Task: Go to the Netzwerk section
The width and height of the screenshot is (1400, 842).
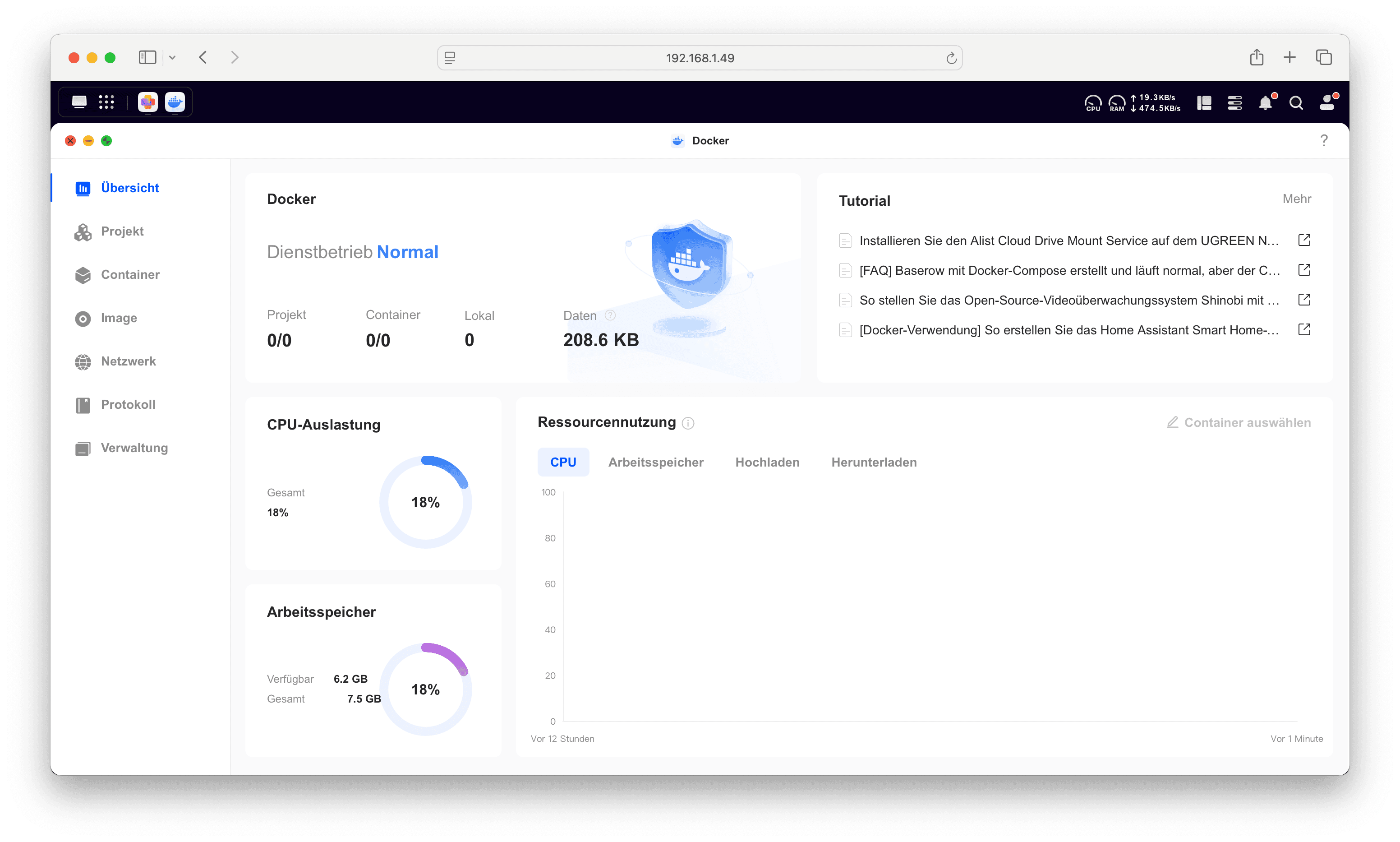Action: 128,361
